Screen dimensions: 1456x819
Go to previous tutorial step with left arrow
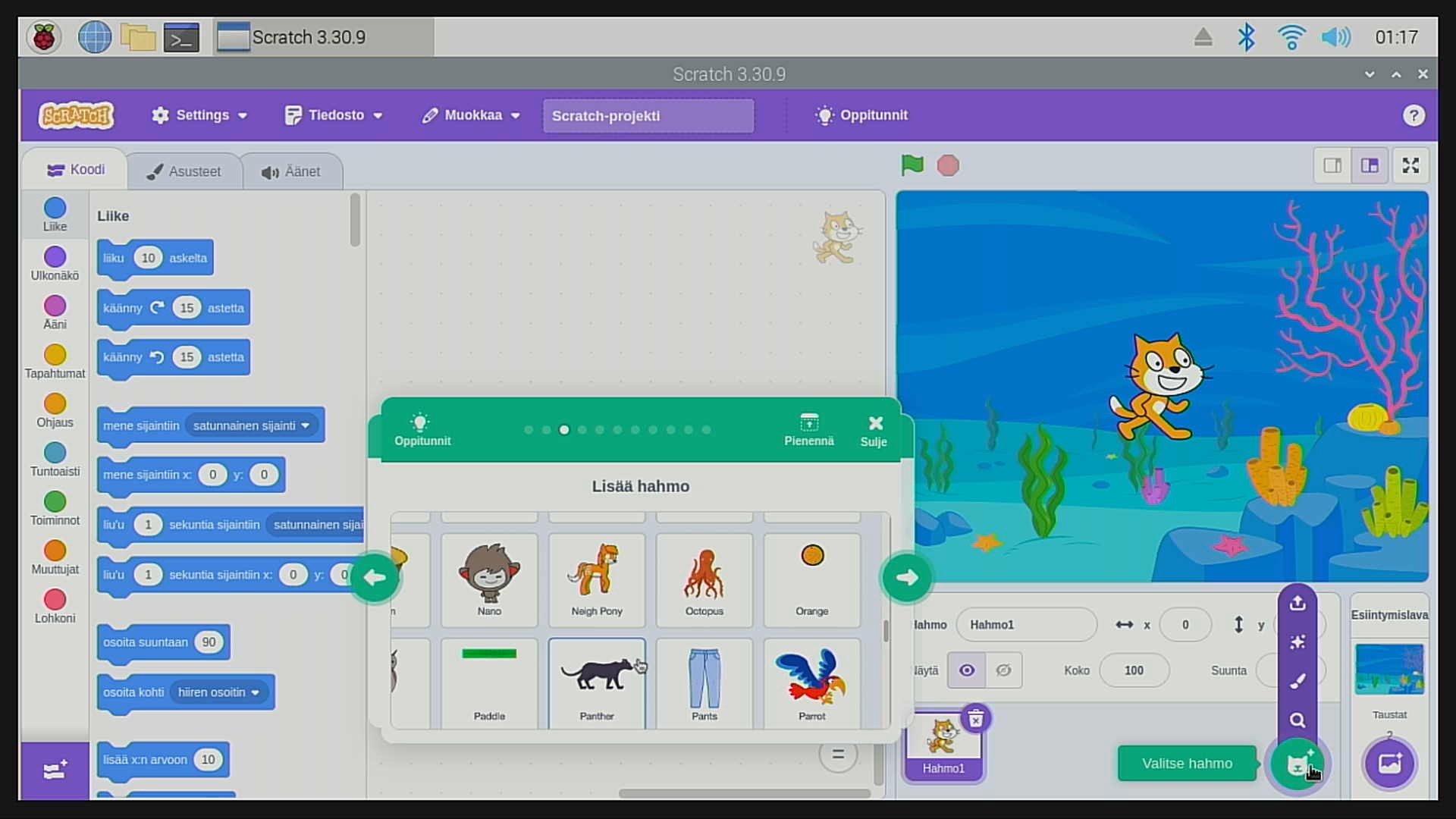[x=375, y=578]
